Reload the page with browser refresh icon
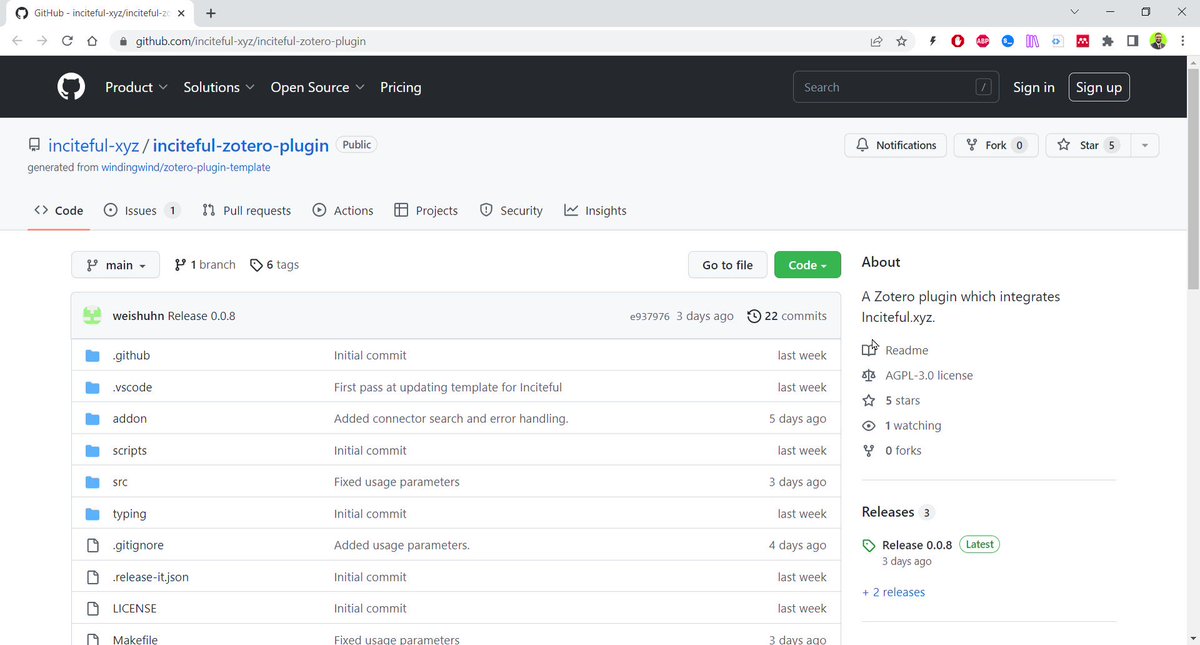Viewport: 1200px width, 645px height. 67,41
